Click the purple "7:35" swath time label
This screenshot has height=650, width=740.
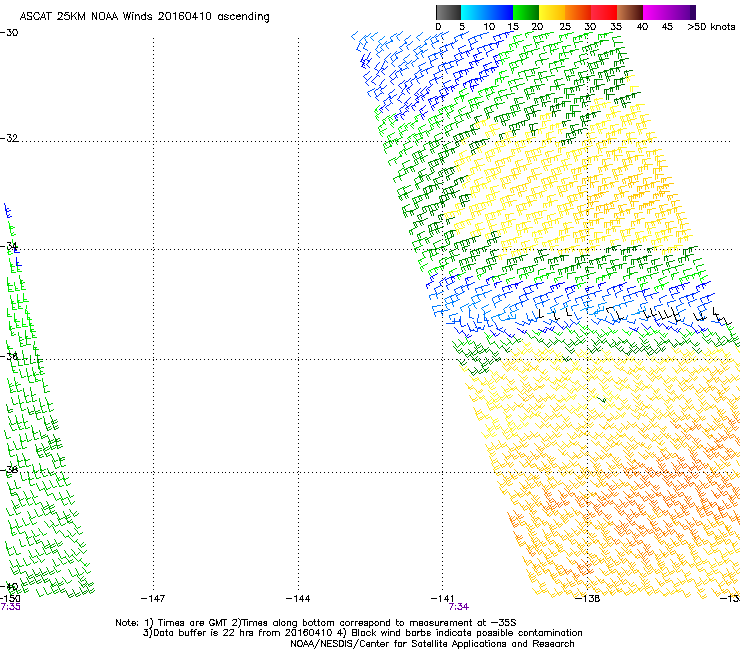pos(10,607)
